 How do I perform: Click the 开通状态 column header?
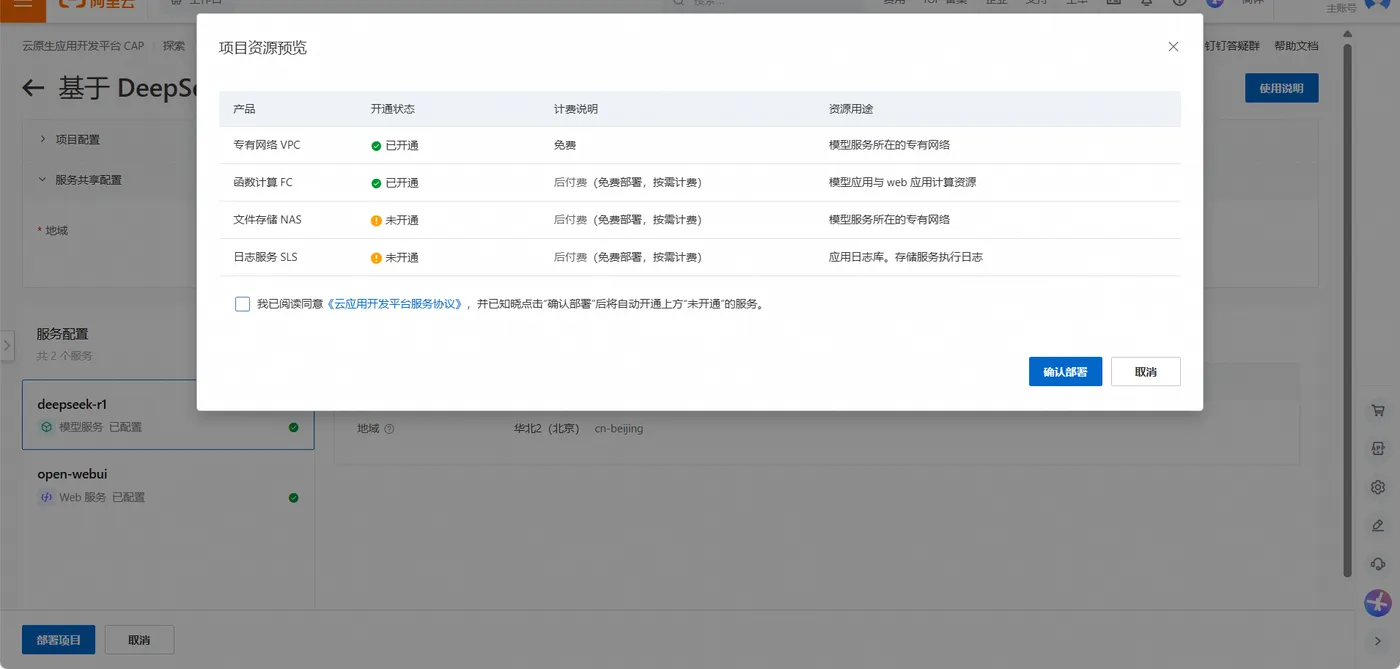393,109
